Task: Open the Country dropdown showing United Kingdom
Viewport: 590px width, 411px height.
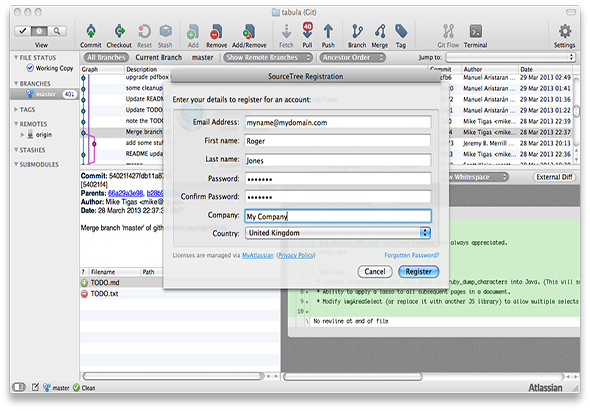Action: pos(338,233)
